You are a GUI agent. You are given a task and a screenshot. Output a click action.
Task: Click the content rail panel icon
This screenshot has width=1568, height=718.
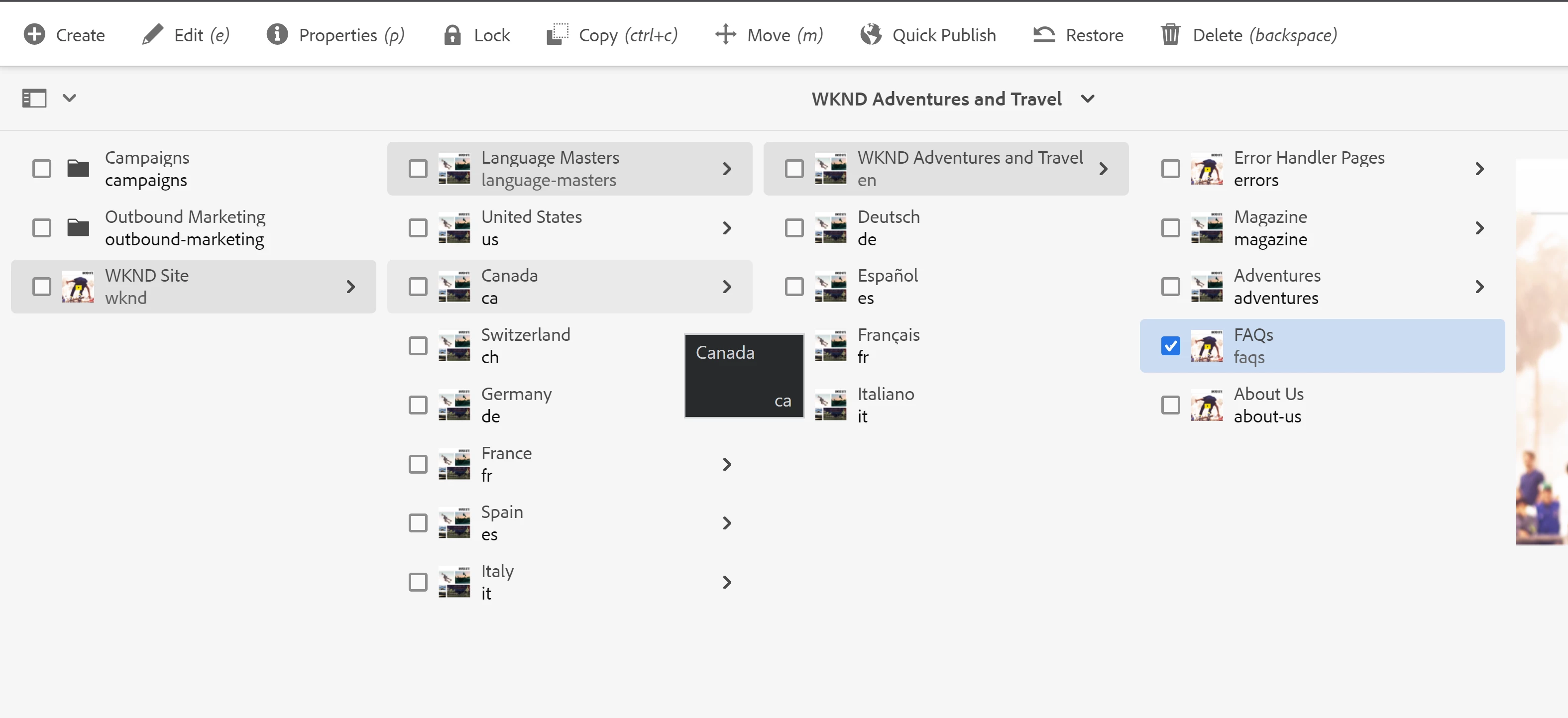pos(34,98)
